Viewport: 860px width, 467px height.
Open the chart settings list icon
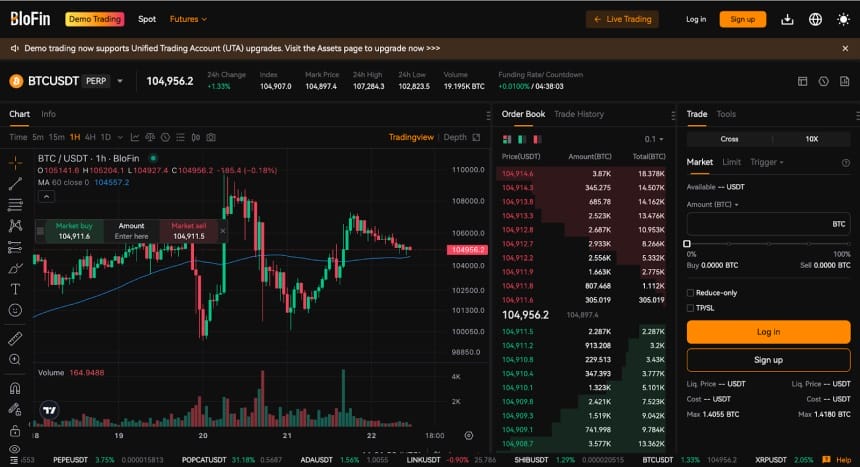coord(180,137)
